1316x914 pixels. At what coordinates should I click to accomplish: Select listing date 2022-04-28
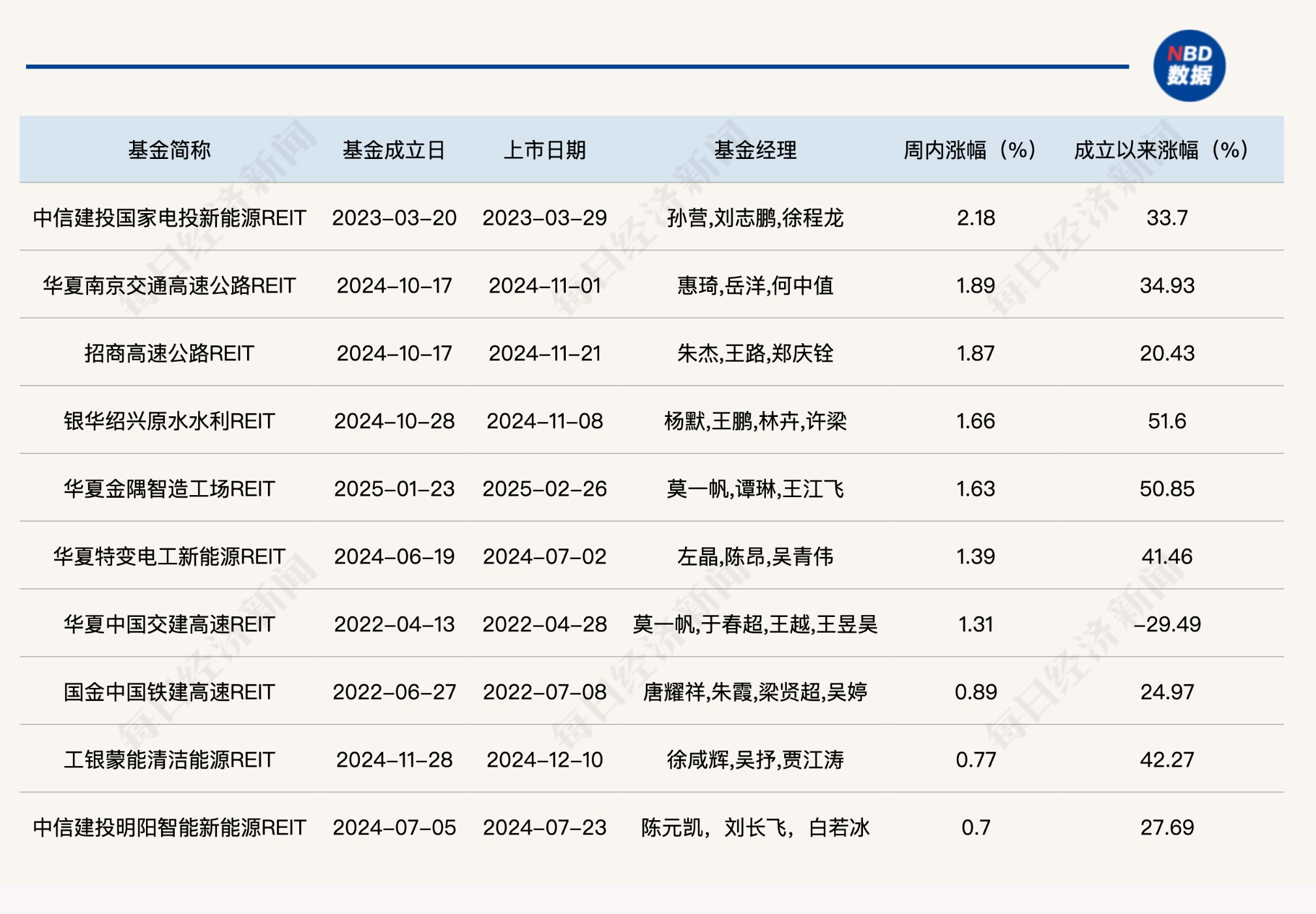click(545, 624)
